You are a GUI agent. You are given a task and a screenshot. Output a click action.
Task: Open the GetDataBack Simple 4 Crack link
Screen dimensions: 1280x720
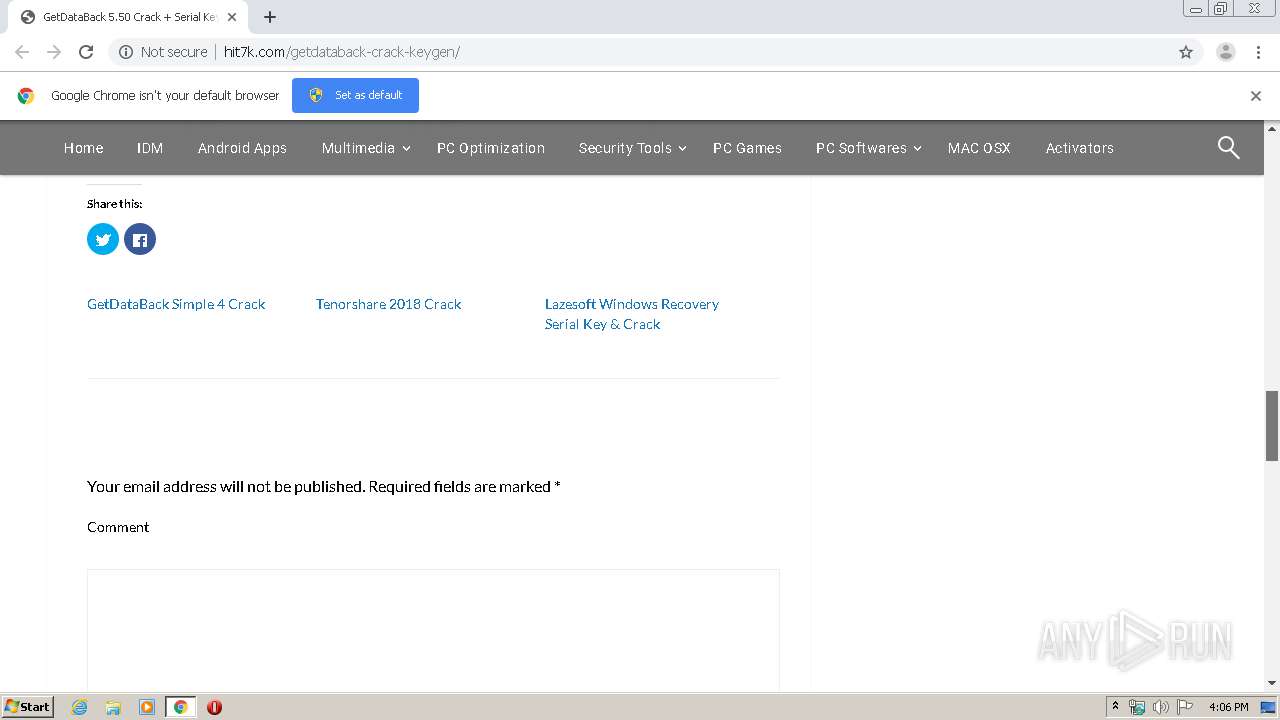pyautogui.click(x=176, y=304)
